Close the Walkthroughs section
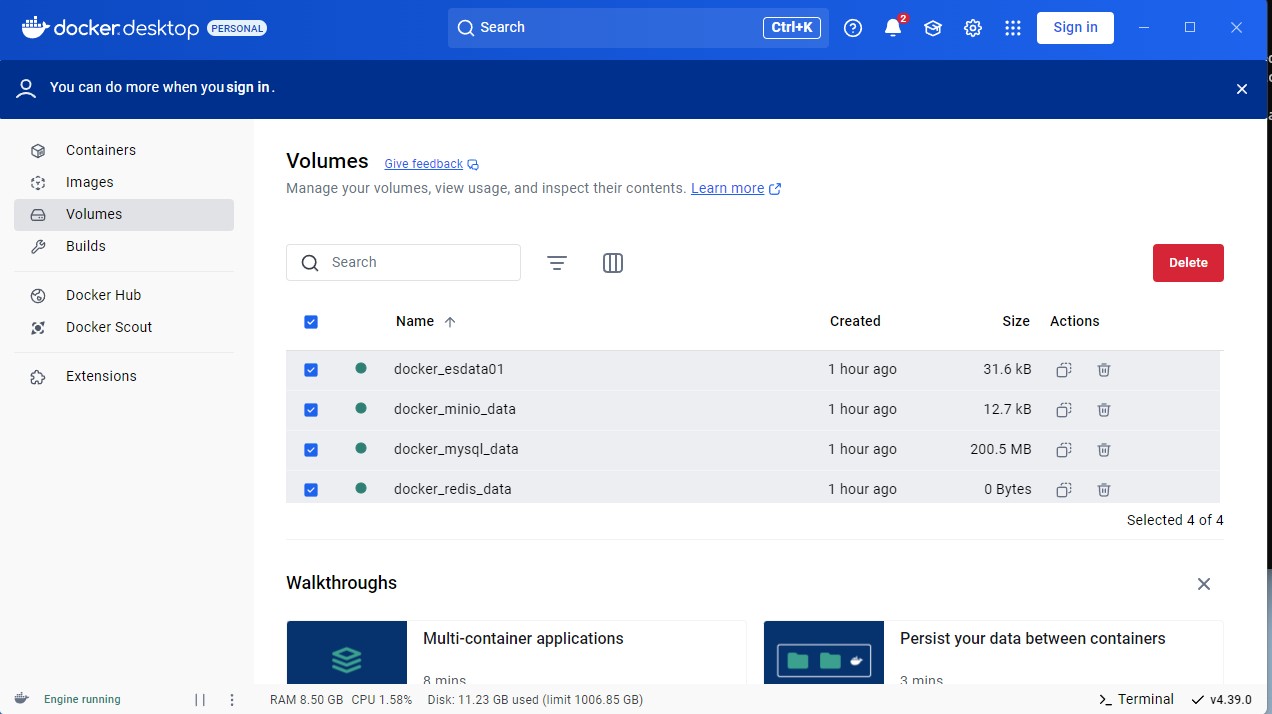This screenshot has height=714, width=1272. [x=1204, y=584]
